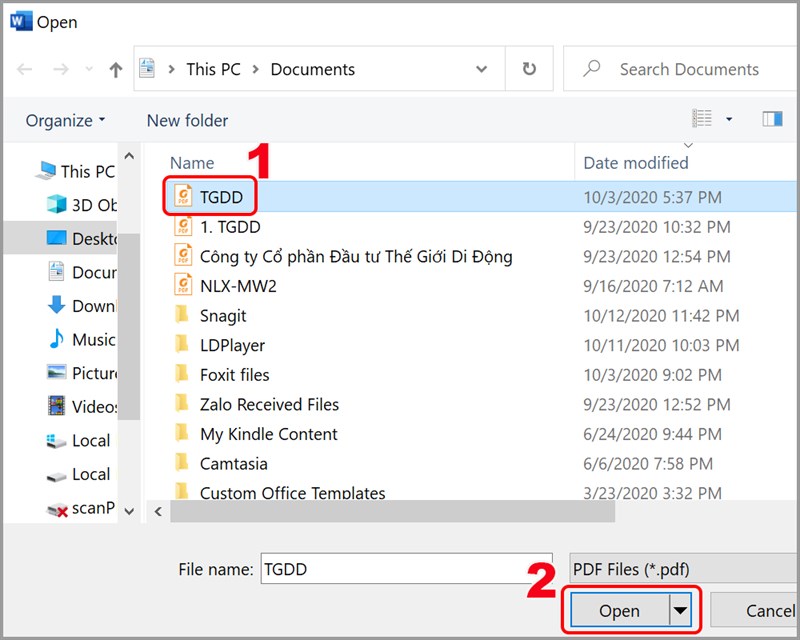This screenshot has height=640, width=800.
Task: Select the first Local disk drive
Action: click(x=79, y=440)
